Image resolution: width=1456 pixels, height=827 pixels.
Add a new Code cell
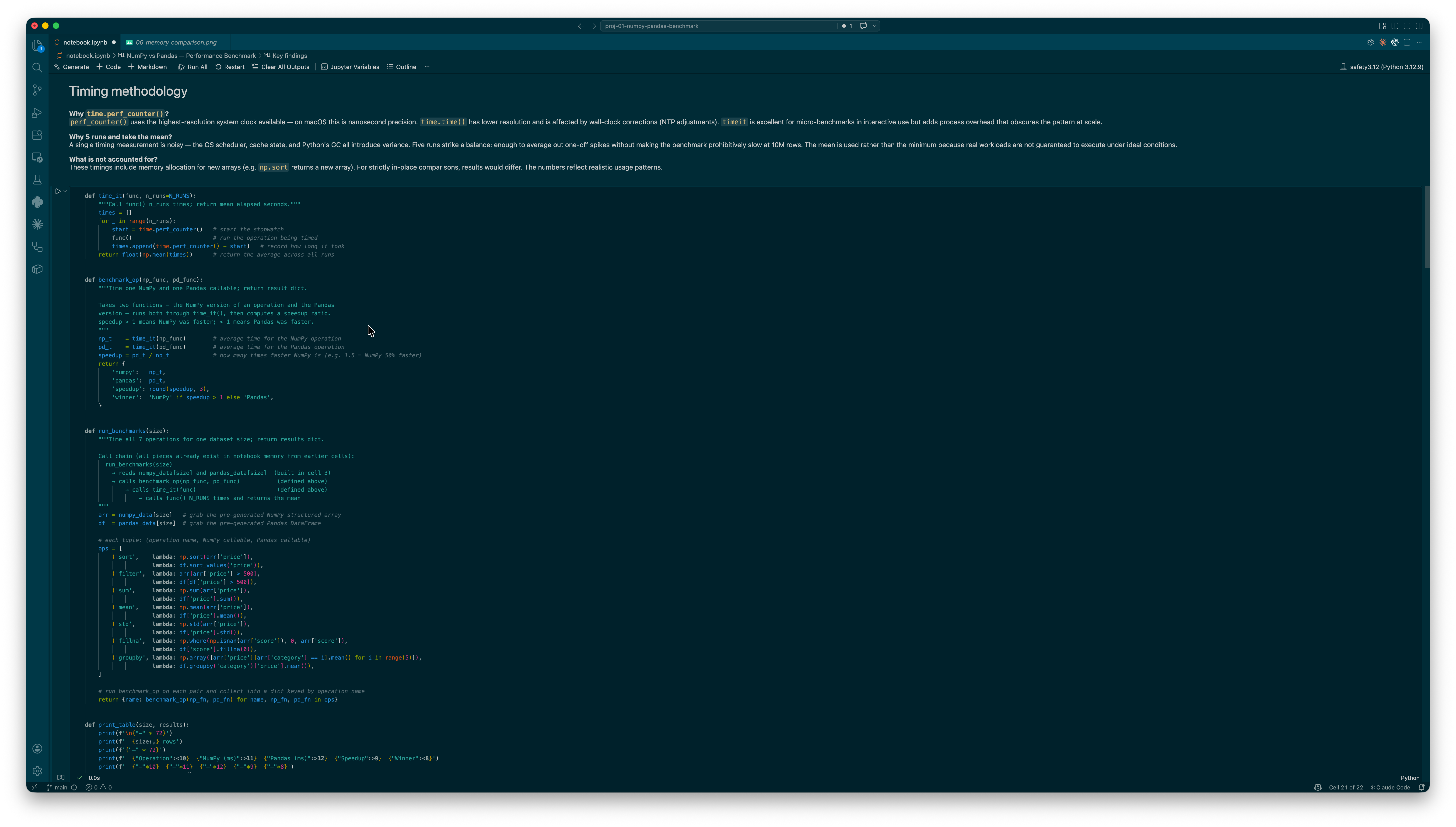pyautogui.click(x=108, y=67)
